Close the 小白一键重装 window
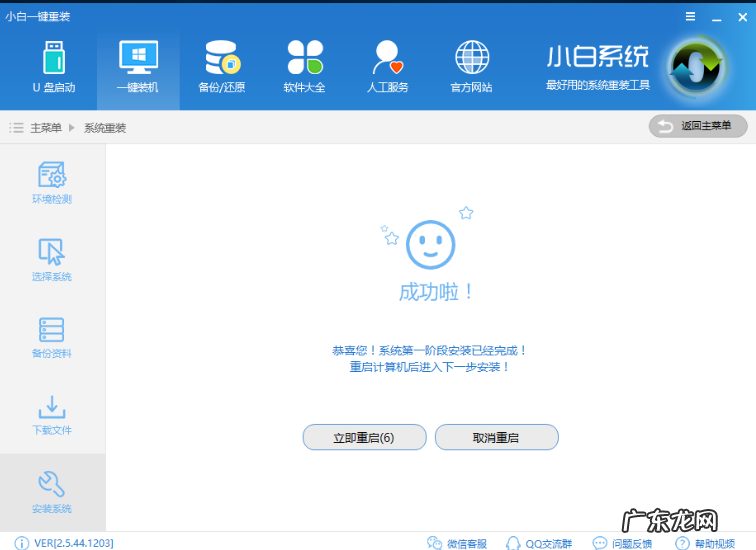Image resolution: width=756 pixels, height=550 pixels. 742,17
